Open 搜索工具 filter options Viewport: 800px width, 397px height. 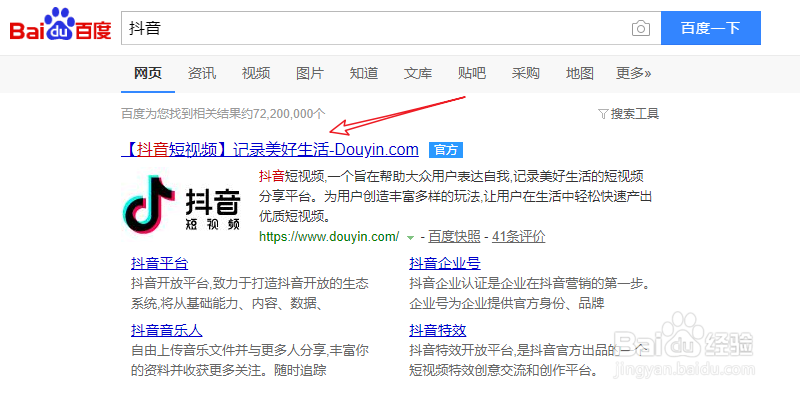point(629,113)
